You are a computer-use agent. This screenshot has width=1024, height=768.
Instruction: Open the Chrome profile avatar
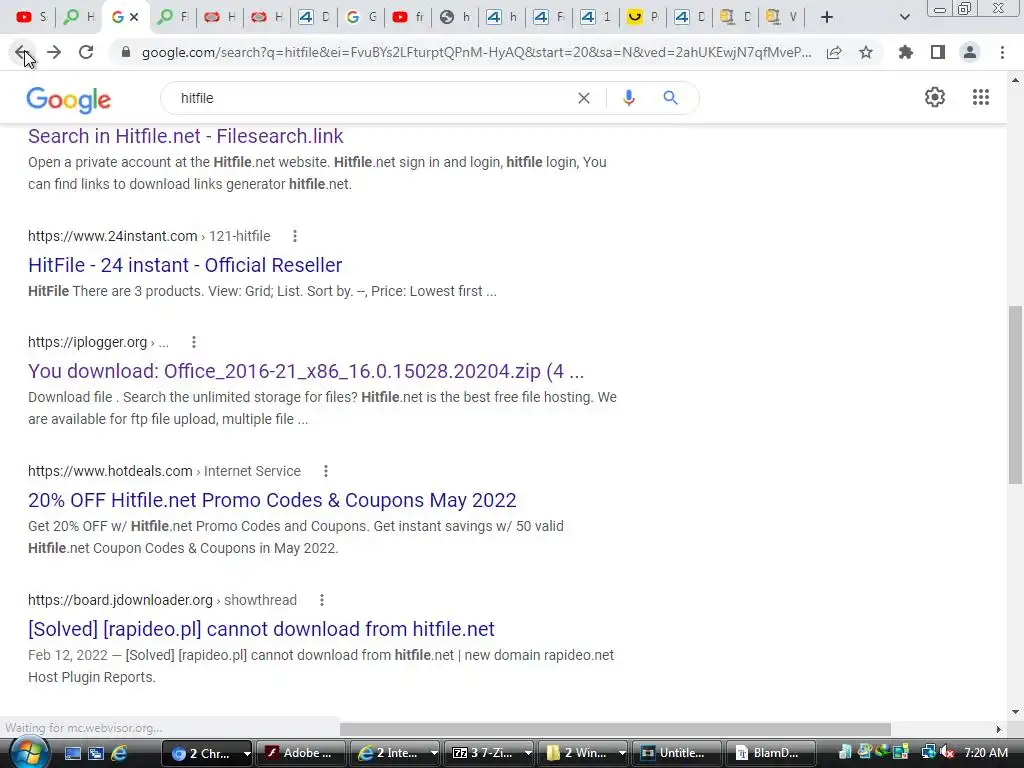coord(970,52)
